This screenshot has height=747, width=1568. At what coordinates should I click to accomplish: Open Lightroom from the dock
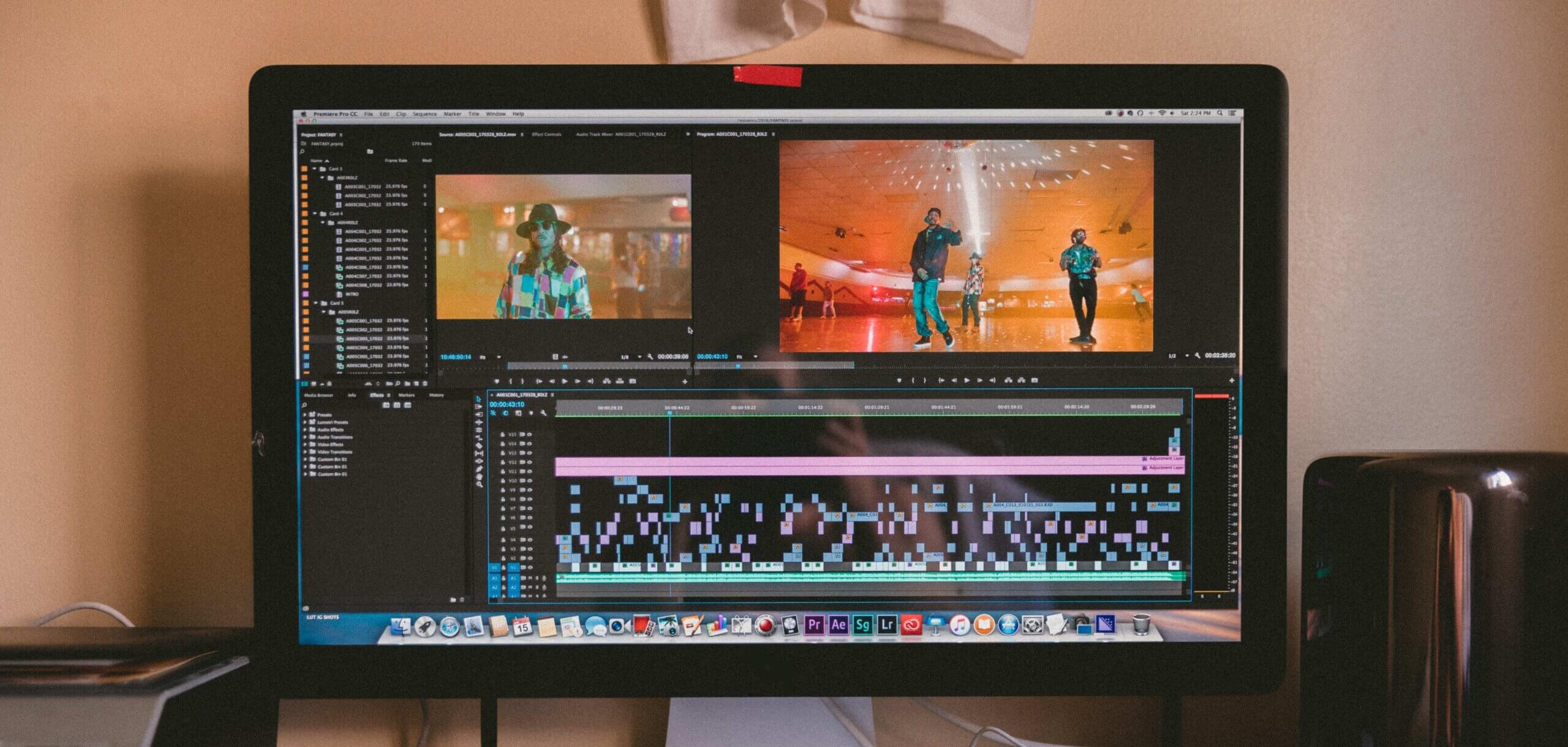tap(886, 624)
